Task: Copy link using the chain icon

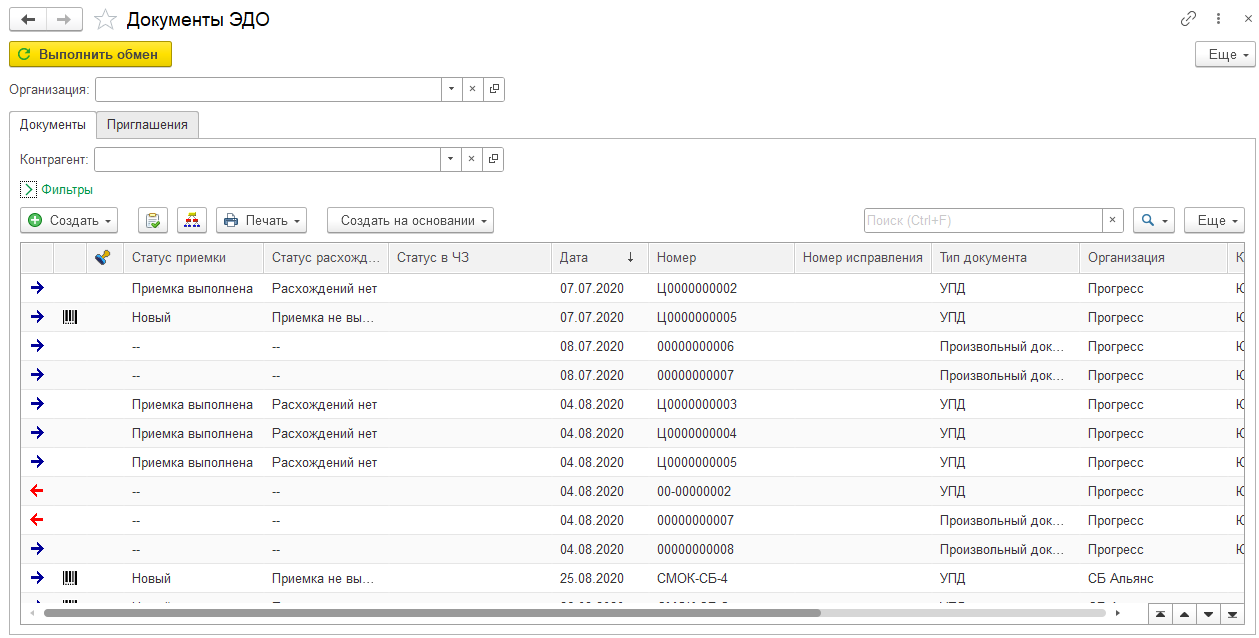Action: (1188, 19)
